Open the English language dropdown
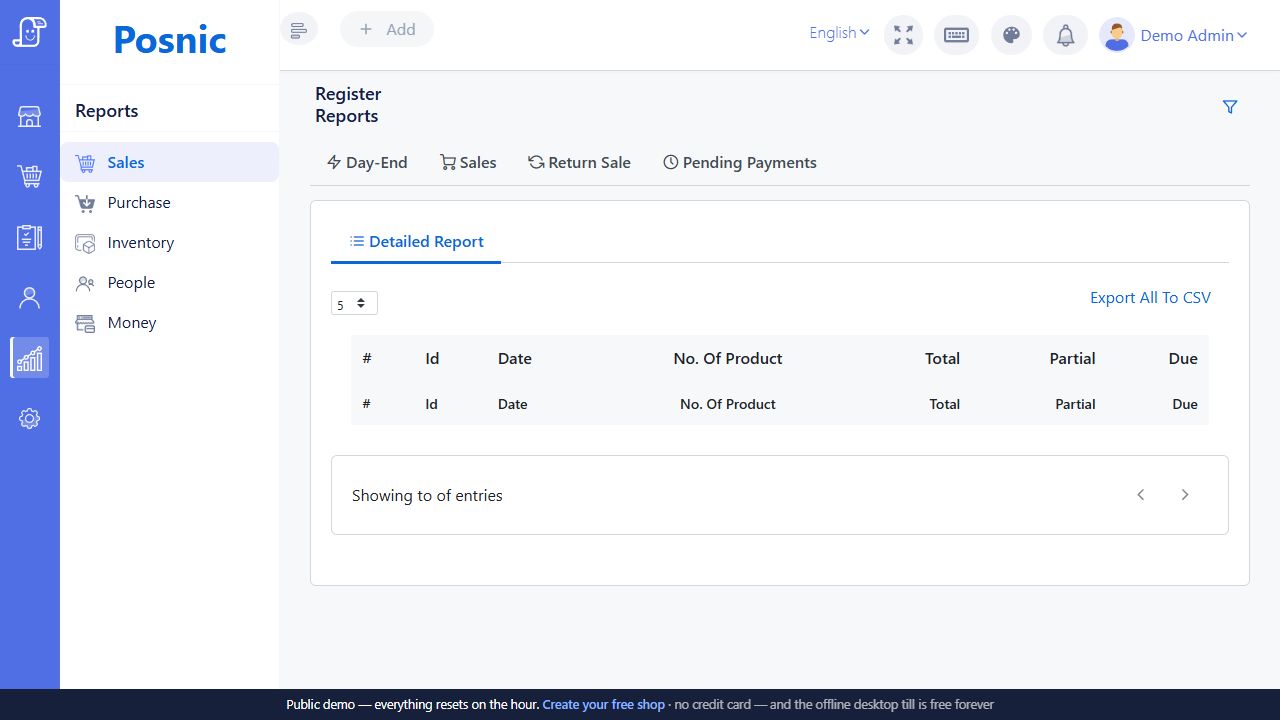This screenshot has height=720, width=1280. point(839,33)
